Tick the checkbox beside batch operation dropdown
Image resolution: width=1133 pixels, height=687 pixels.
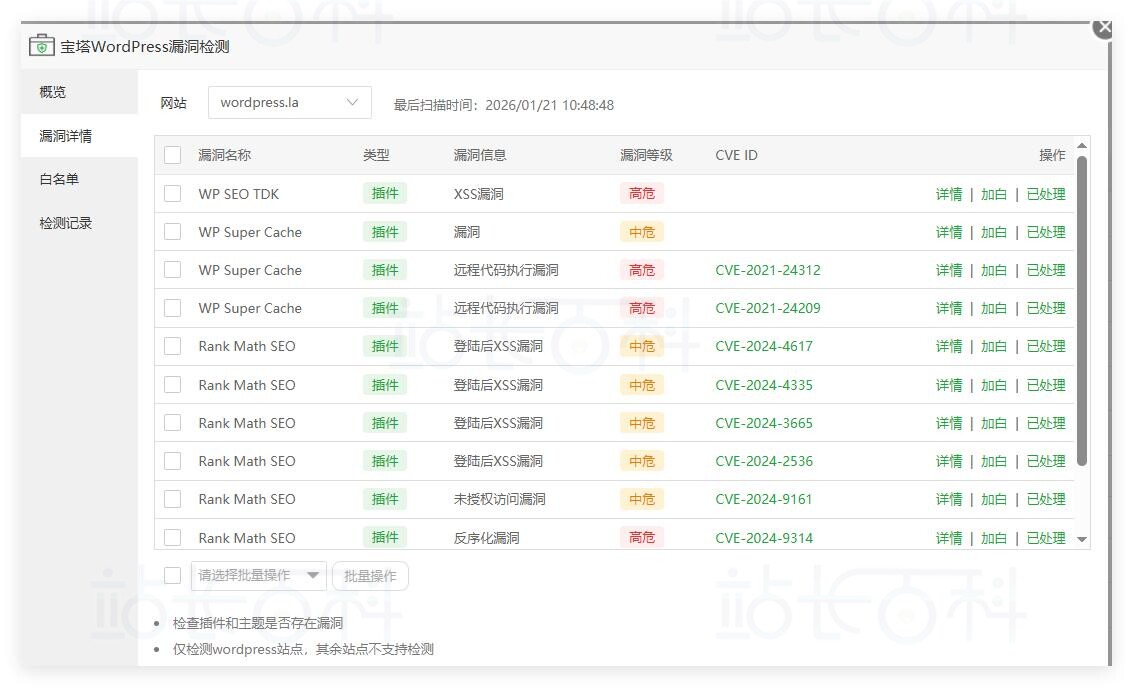[173, 576]
